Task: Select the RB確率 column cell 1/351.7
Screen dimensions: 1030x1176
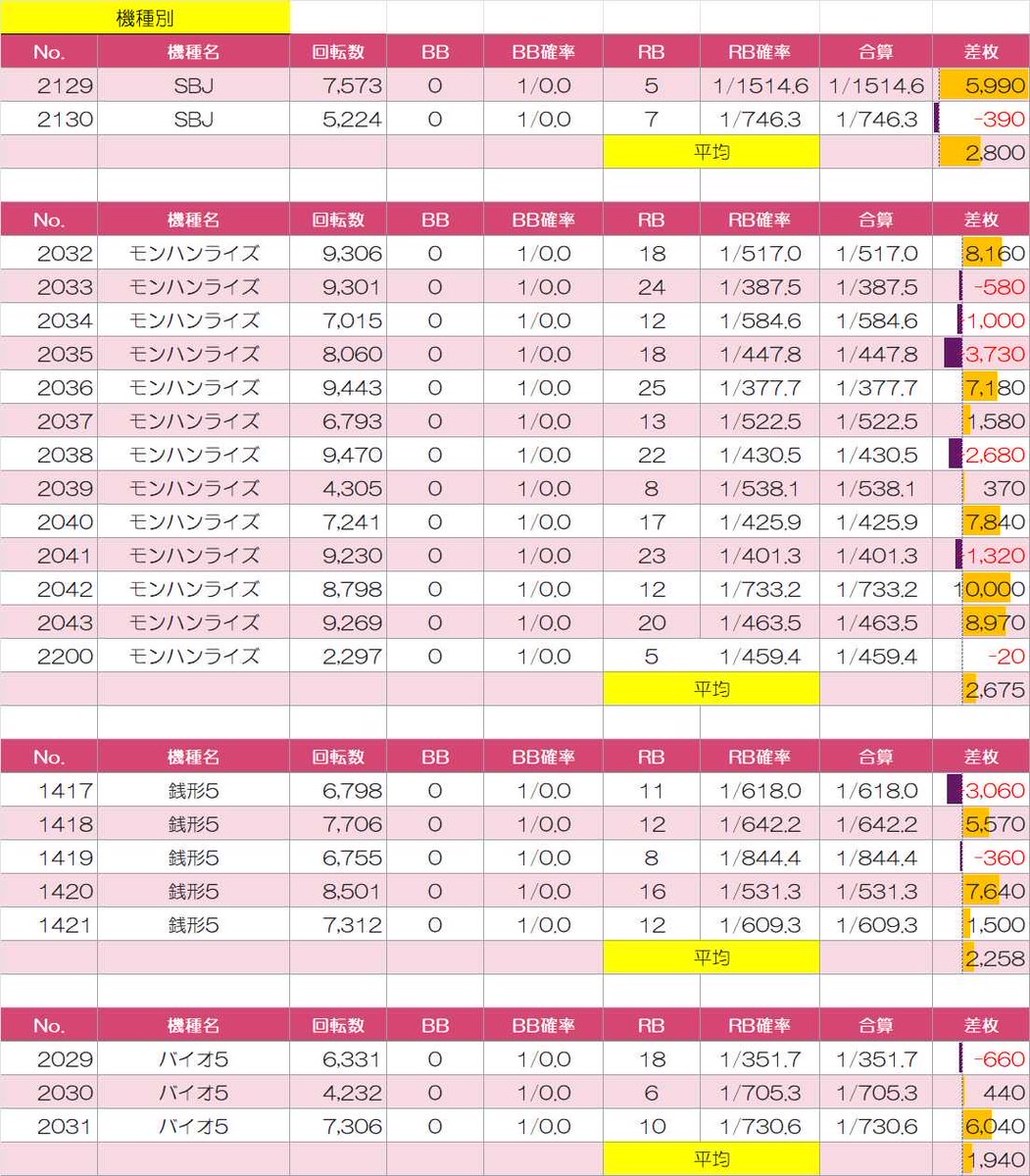Action: pyautogui.click(x=760, y=1059)
